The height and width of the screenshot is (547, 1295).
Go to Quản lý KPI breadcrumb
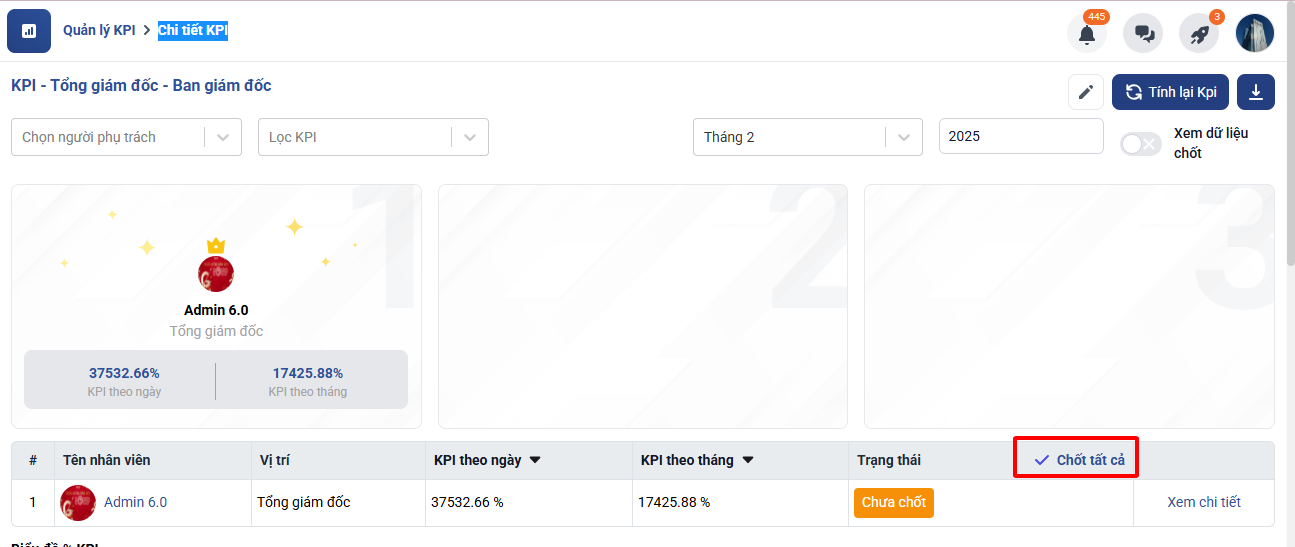(x=99, y=31)
